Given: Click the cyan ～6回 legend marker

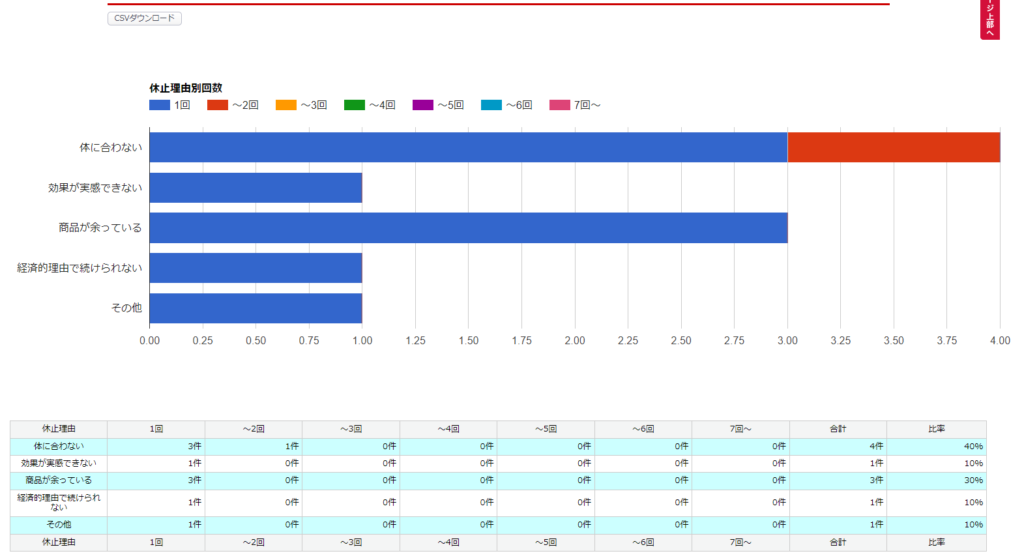Looking at the screenshot, I should click(x=491, y=105).
